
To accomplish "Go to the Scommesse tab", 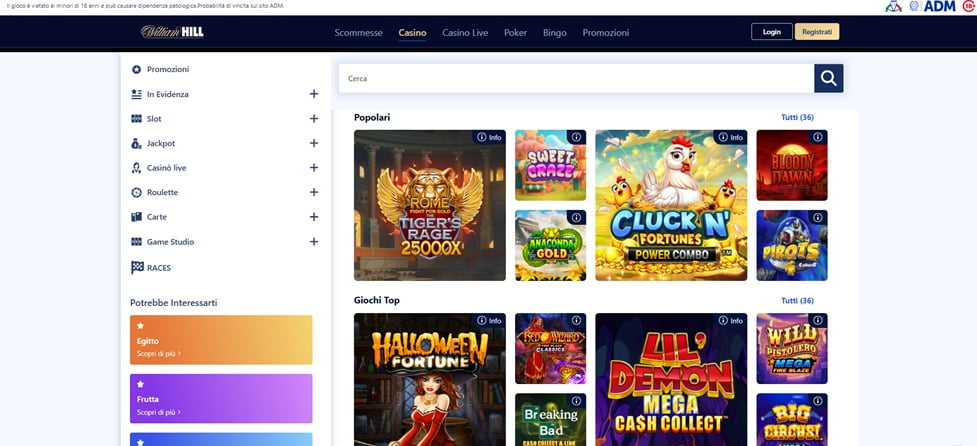I will [358, 32].
